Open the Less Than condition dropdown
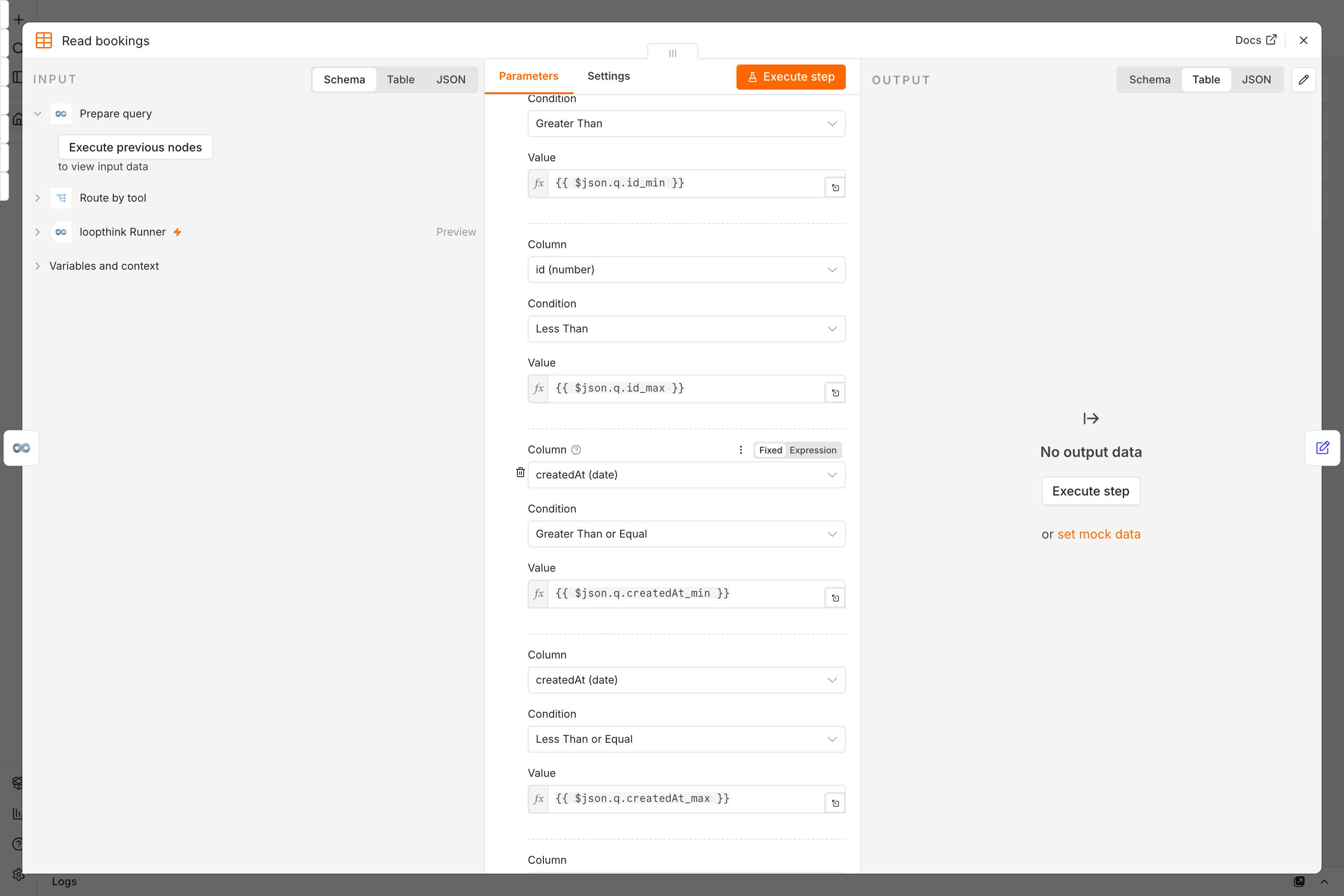Viewport: 1344px width, 896px height. (686, 328)
